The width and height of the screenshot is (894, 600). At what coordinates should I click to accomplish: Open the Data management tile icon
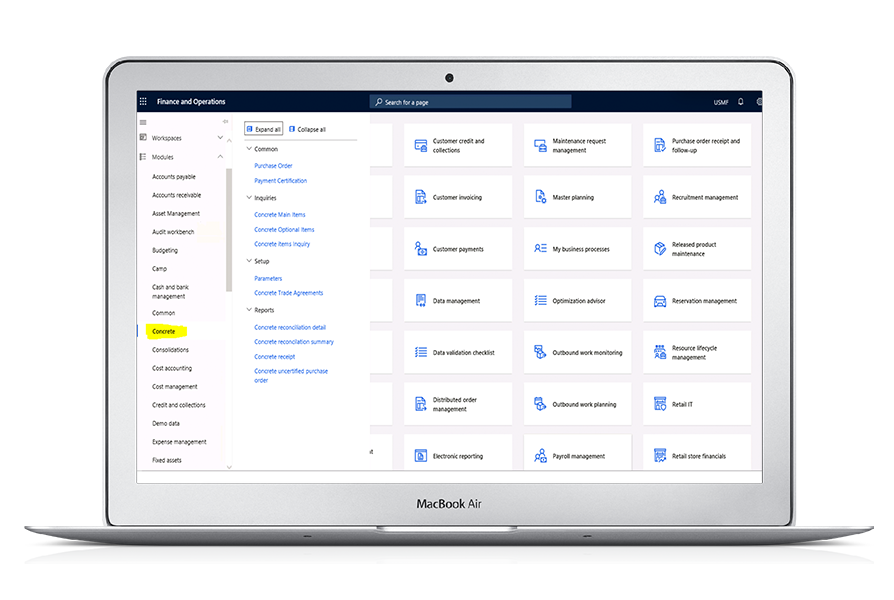pos(421,301)
